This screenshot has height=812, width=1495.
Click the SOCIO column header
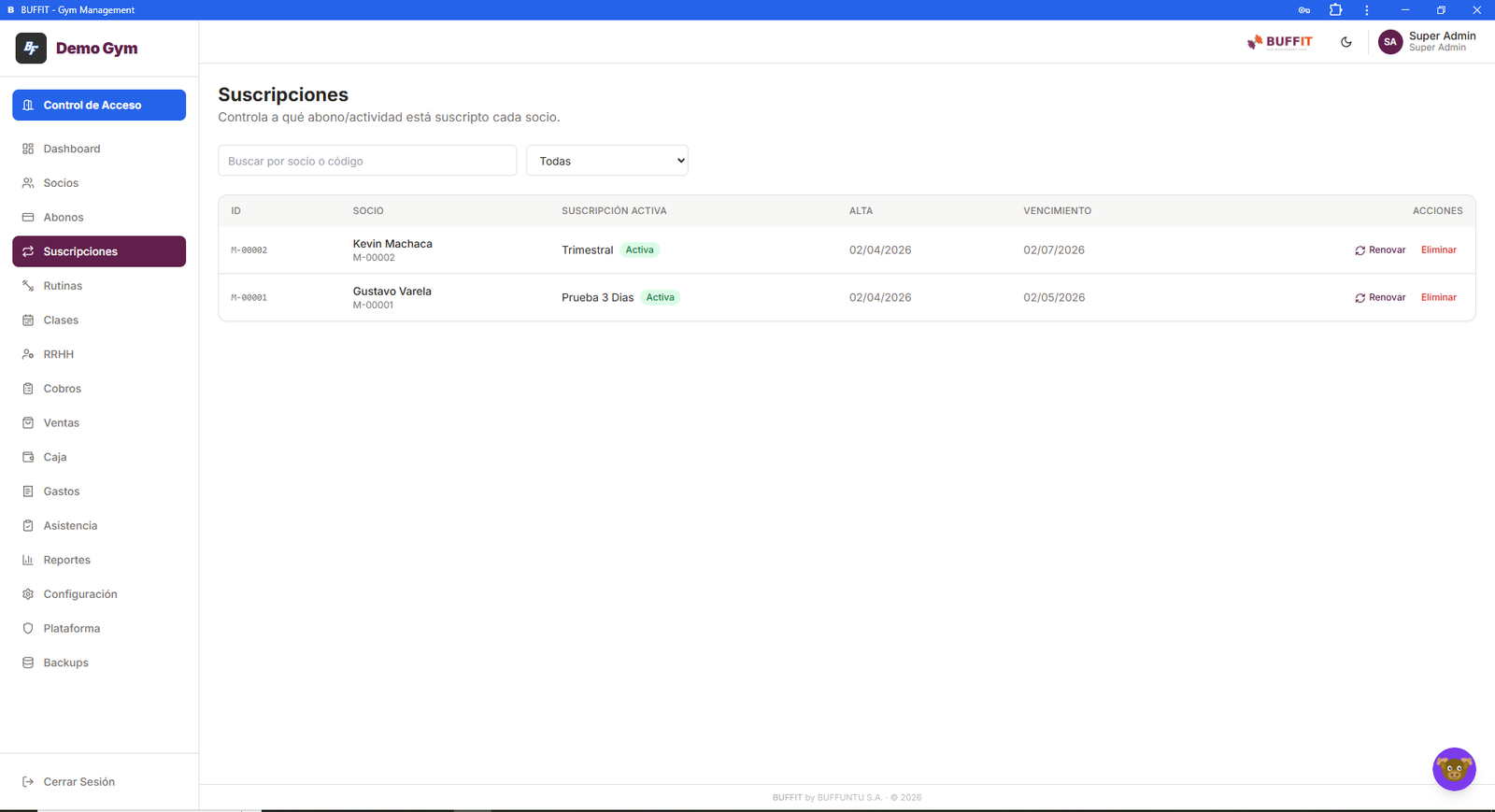tap(368, 211)
